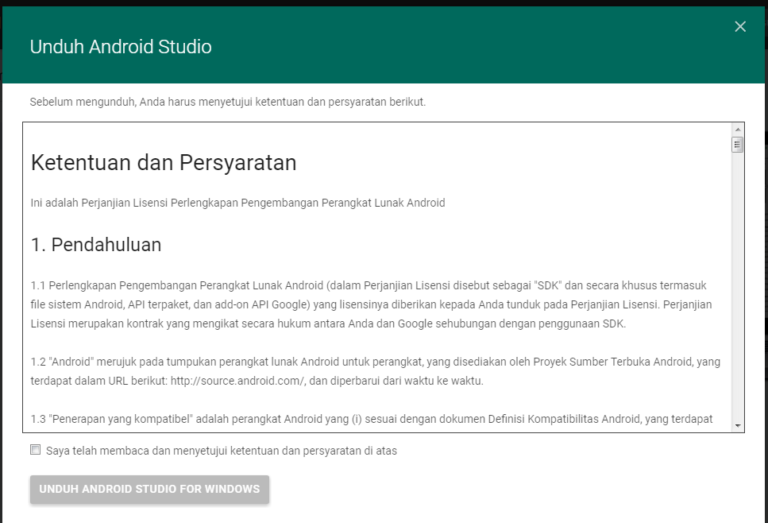Select the '1. Pendahuluan' section heading
Screen dimensions: 768x523
[96, 245]
